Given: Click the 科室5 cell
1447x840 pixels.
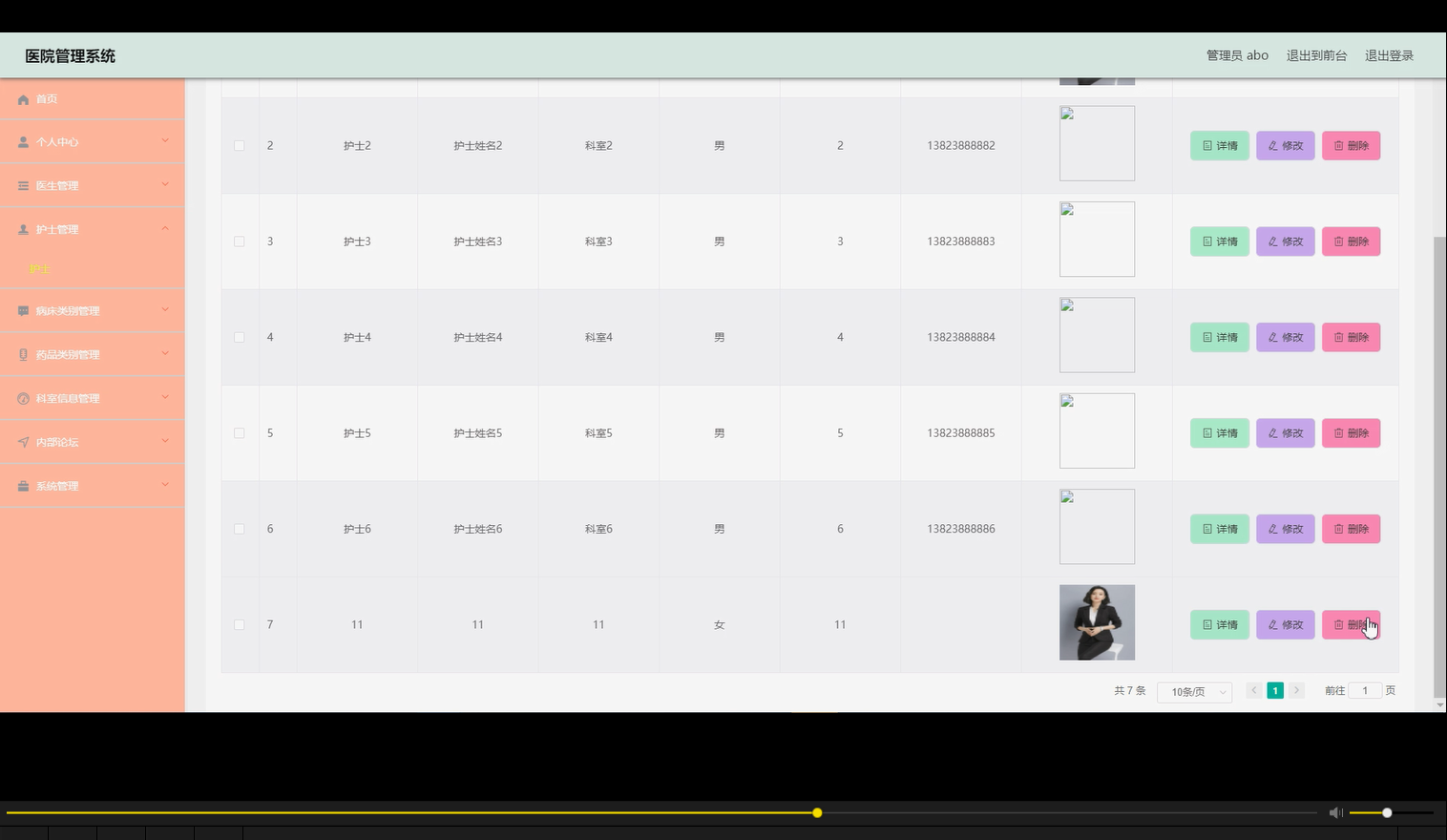Looking at the screenshot, I should pos(598,433).
